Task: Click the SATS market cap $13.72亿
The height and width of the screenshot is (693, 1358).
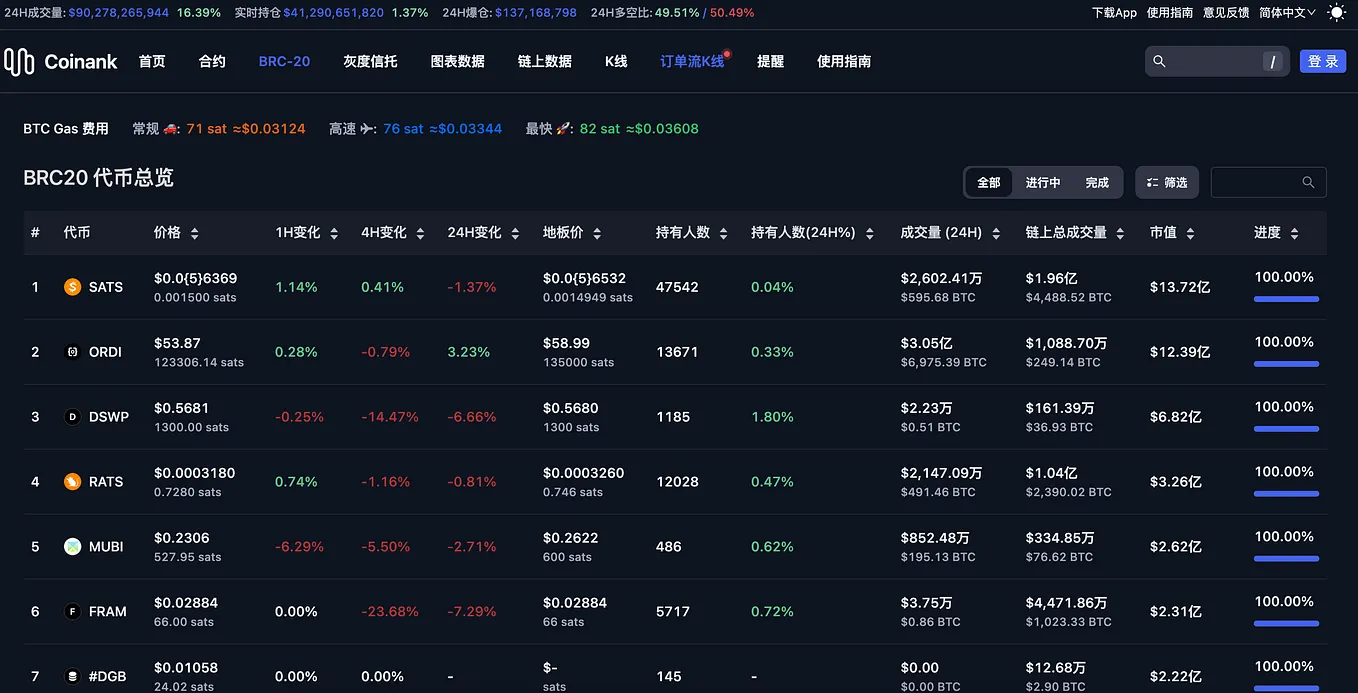Action: (x=1180, y=287)
